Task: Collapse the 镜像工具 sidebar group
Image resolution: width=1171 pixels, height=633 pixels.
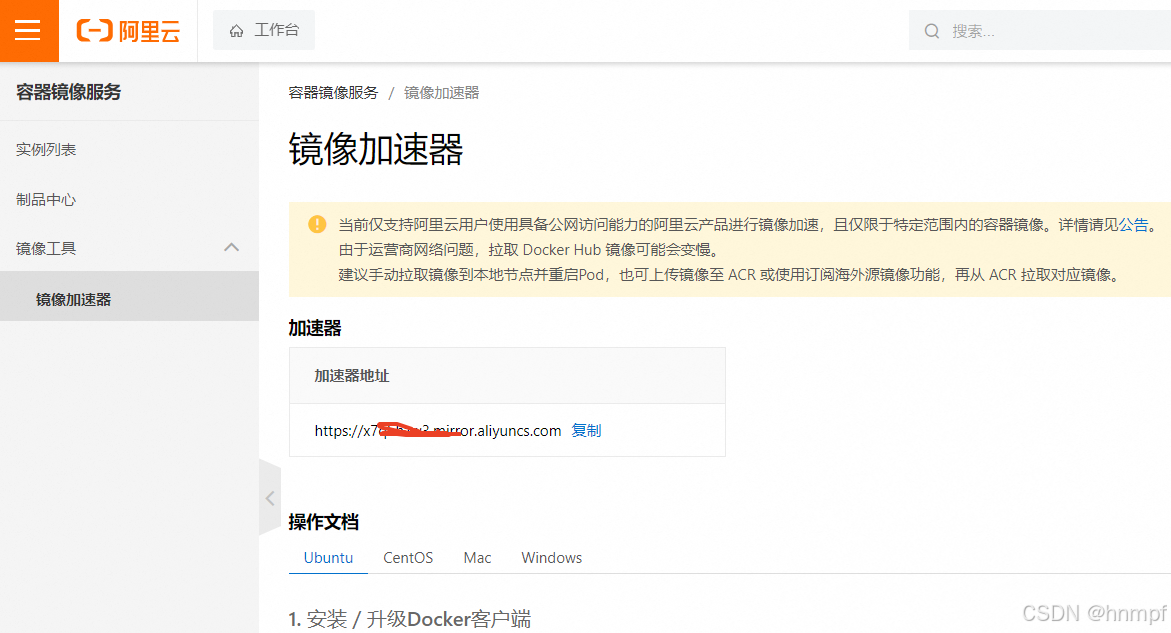Action: (232, 248)
